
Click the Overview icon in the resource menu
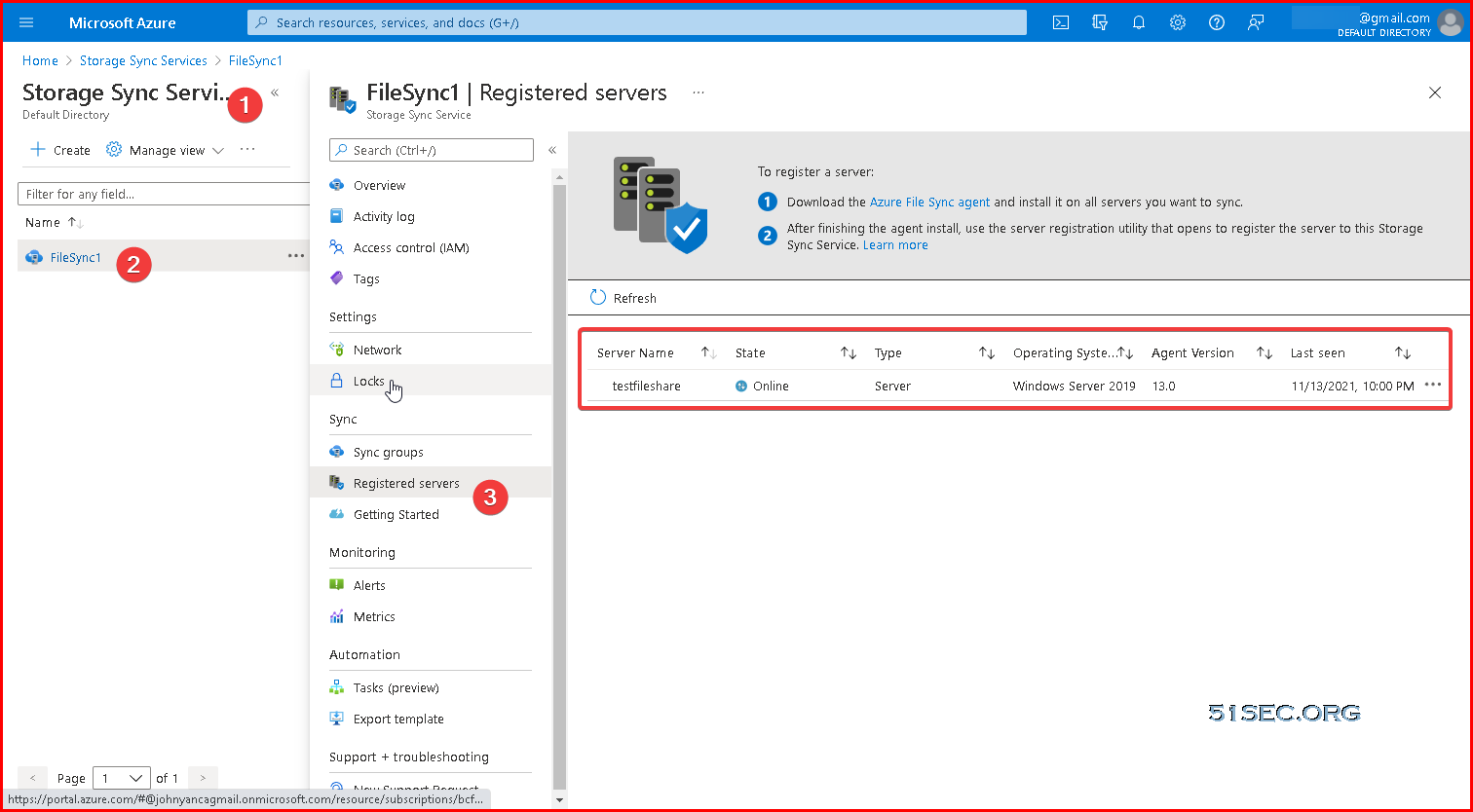point(337,185)
